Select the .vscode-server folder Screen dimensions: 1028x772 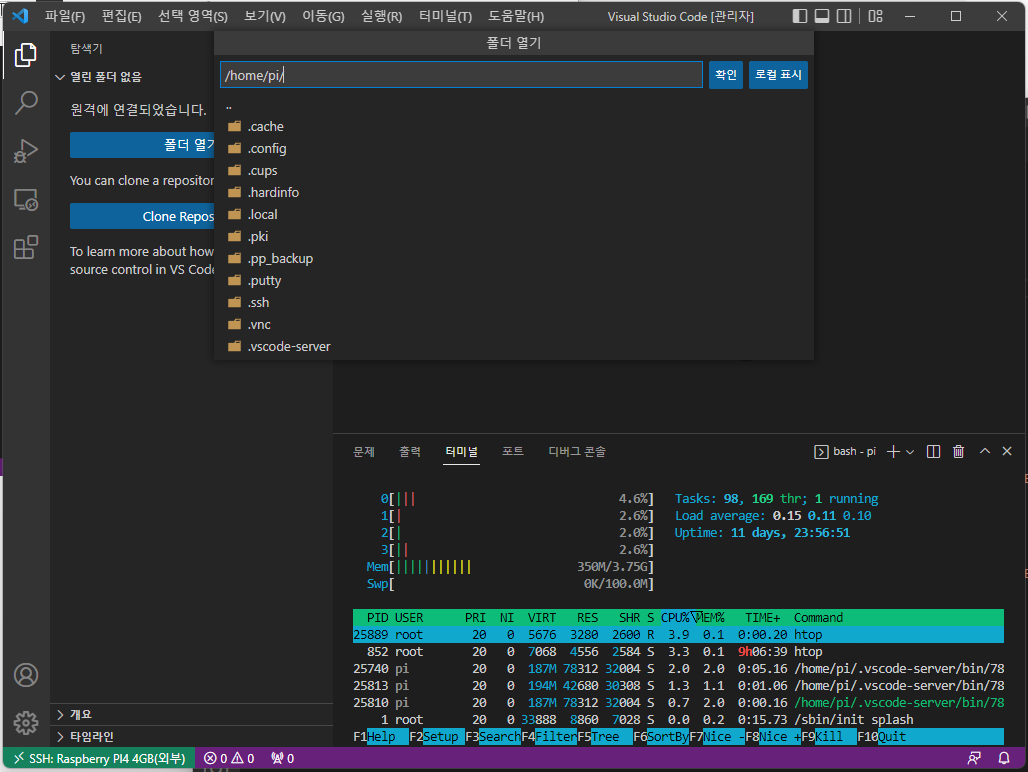[x=514, y=347]
